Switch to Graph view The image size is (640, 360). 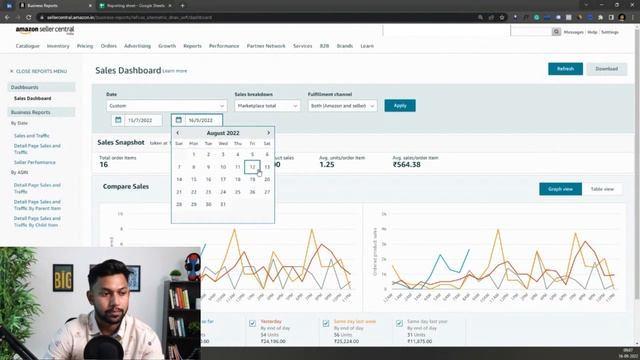pyautogui.click(x=560, y=189)
